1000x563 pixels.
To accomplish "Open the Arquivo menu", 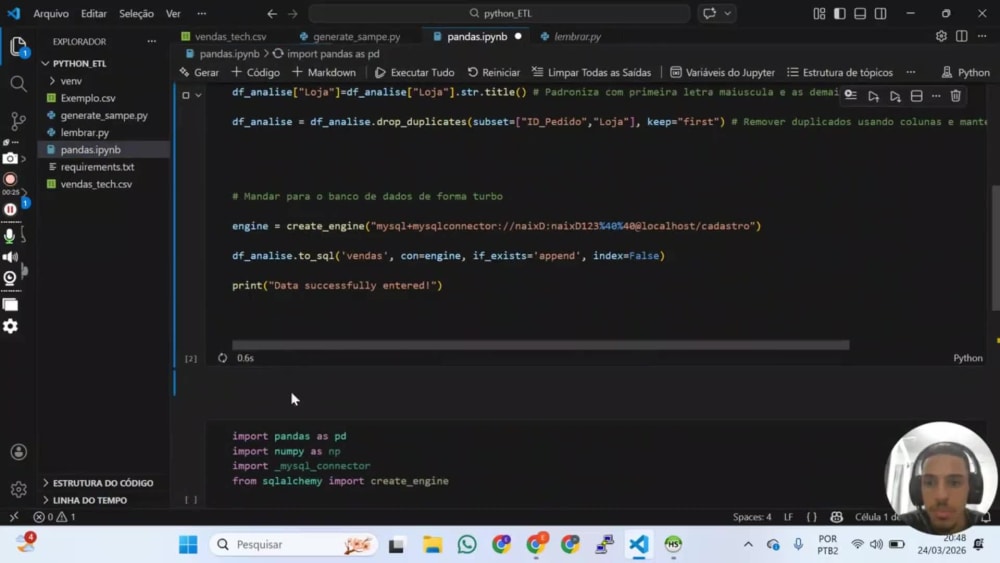I will [x=51, y=13].
